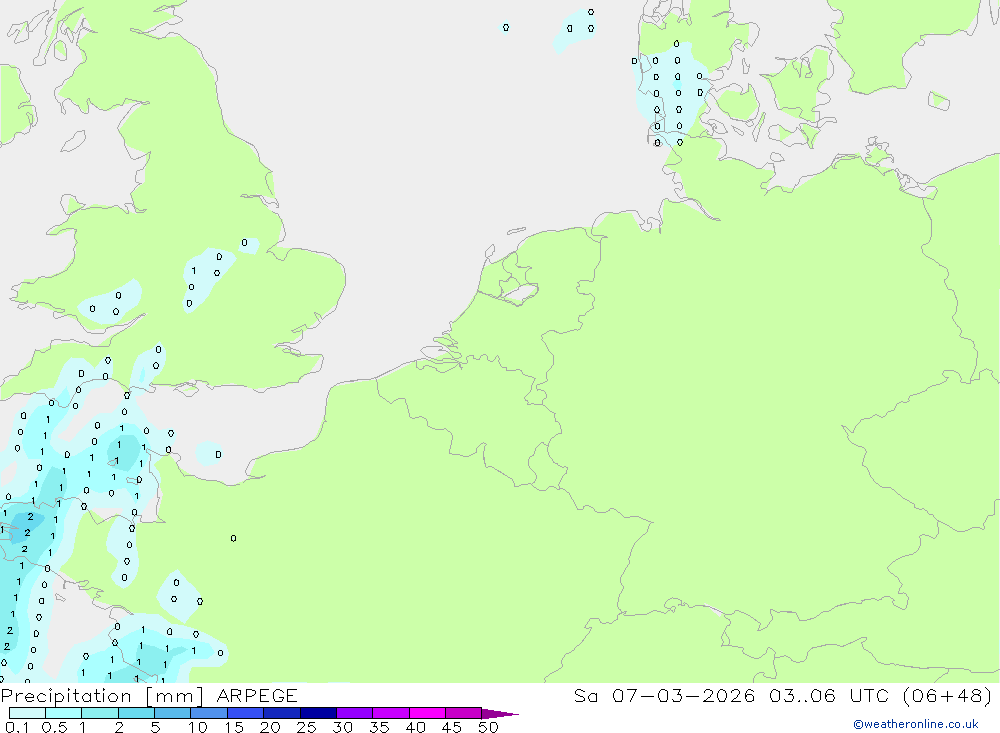Click the 0.5–1 mm legend color swatch
Screen dimensions: 1000x733
pyautogui.click(x=64, y=713)
